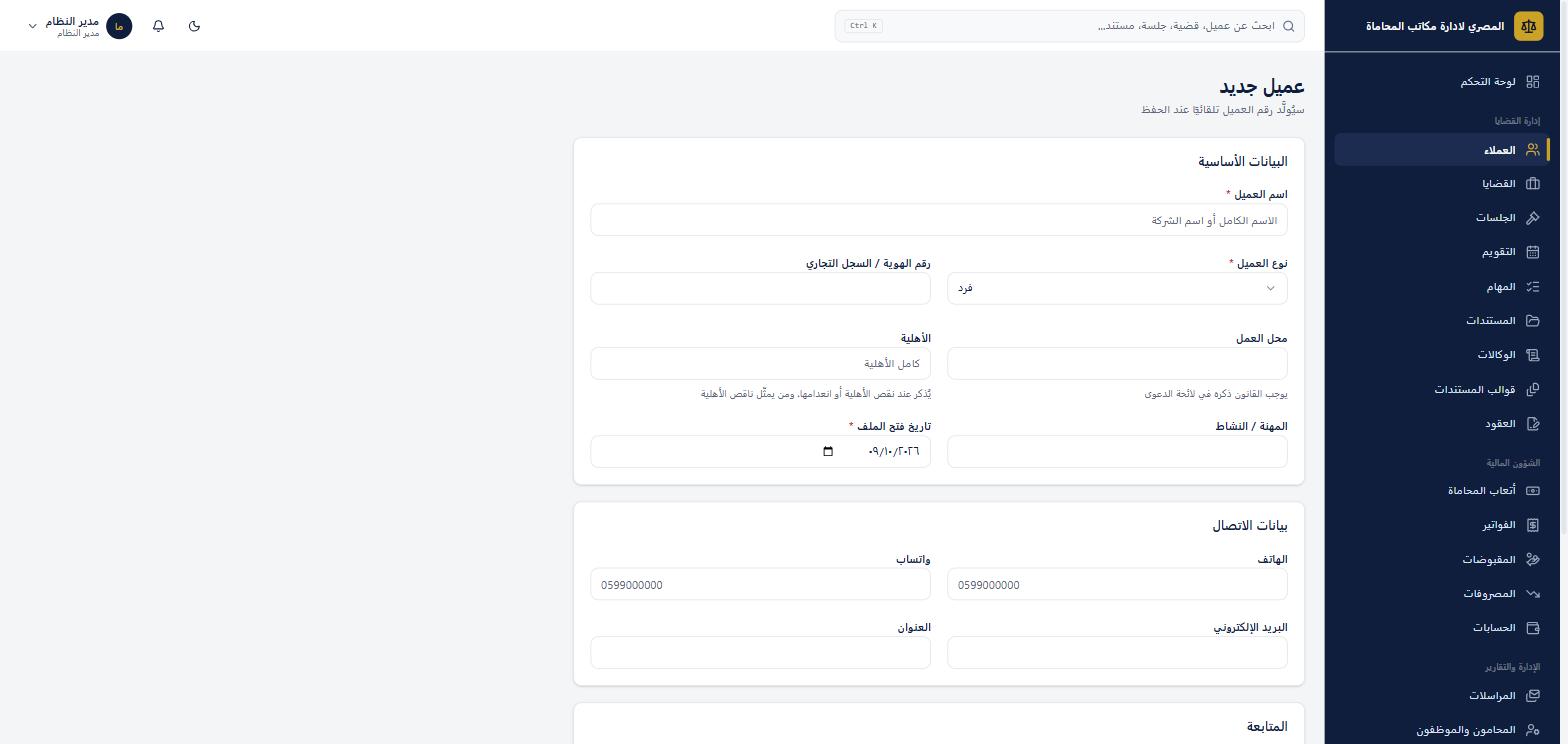Image resolution: width=1568 pixels, height=744 pixels.
Task: Click البريد الإلكتروني input field
Action: pyautogui.click(x=1117, y=653)
